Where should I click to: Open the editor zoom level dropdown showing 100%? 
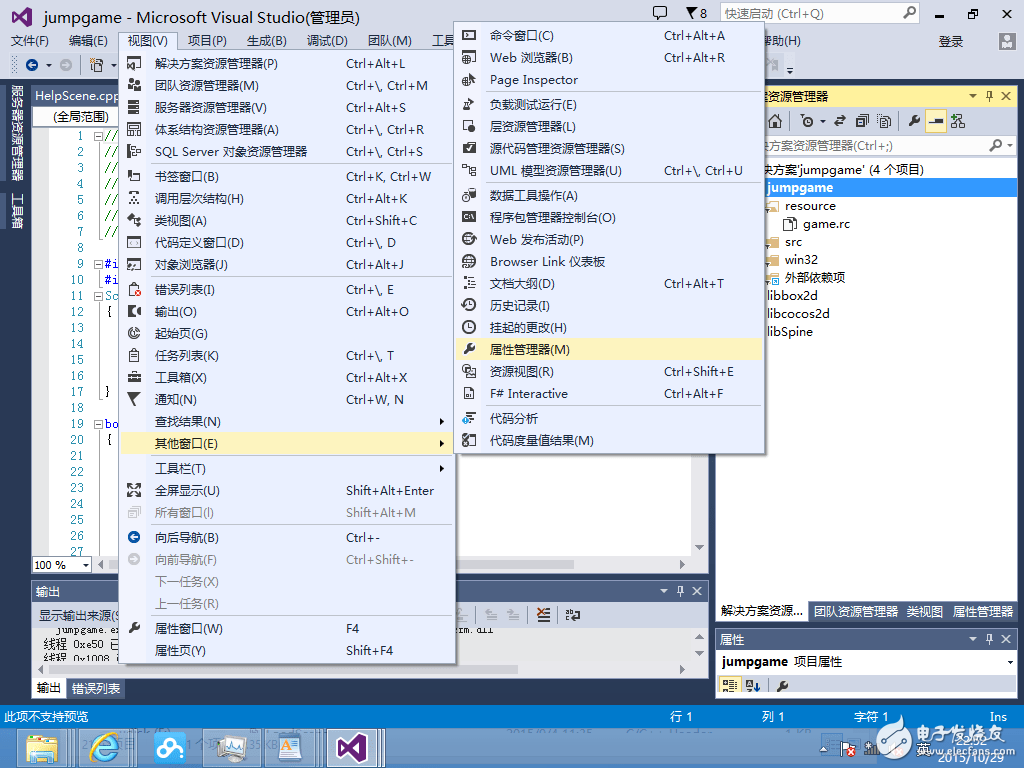pos(60,564)
